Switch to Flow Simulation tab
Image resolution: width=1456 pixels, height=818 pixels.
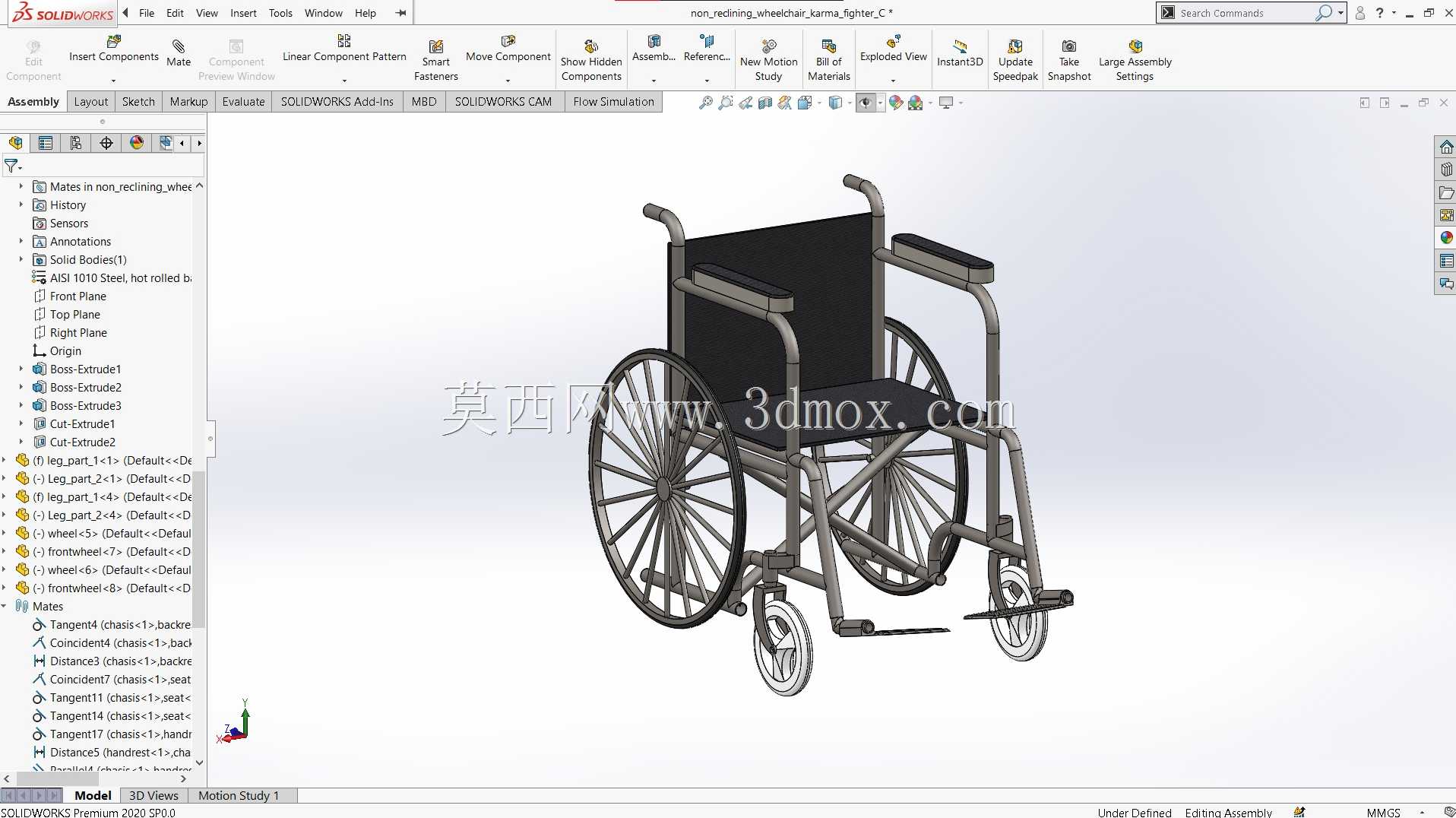pyautogui.click(x=613, y=102)
